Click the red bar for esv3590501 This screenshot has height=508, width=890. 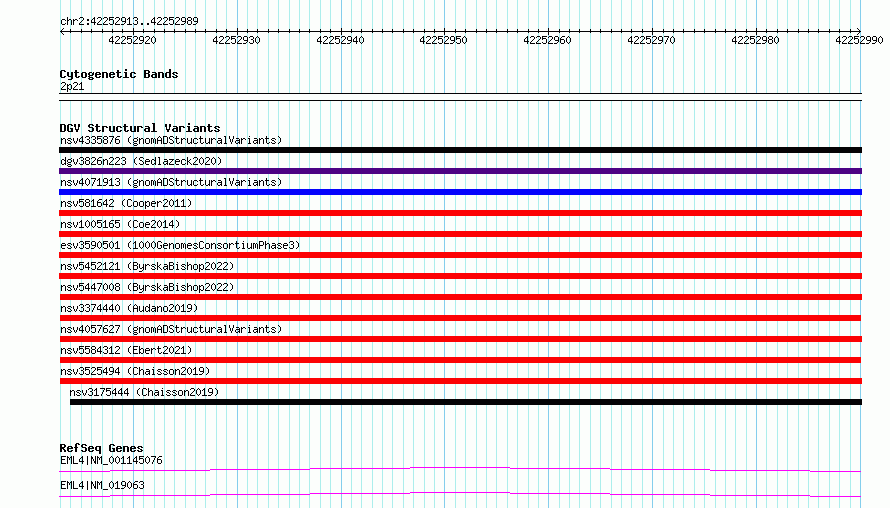point(460,255)
